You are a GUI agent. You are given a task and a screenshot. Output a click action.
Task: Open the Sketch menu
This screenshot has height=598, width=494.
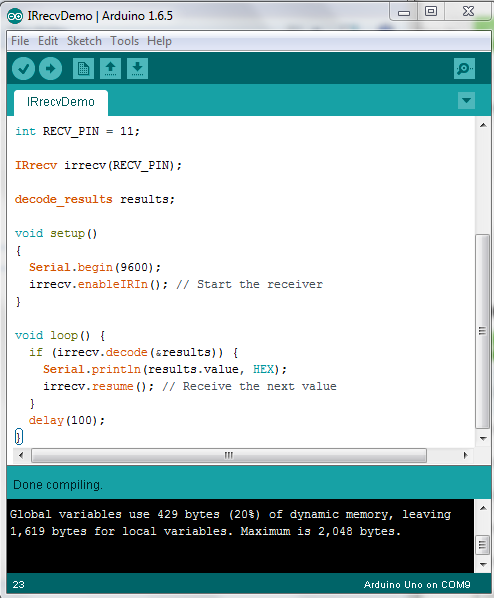point(84,41)
